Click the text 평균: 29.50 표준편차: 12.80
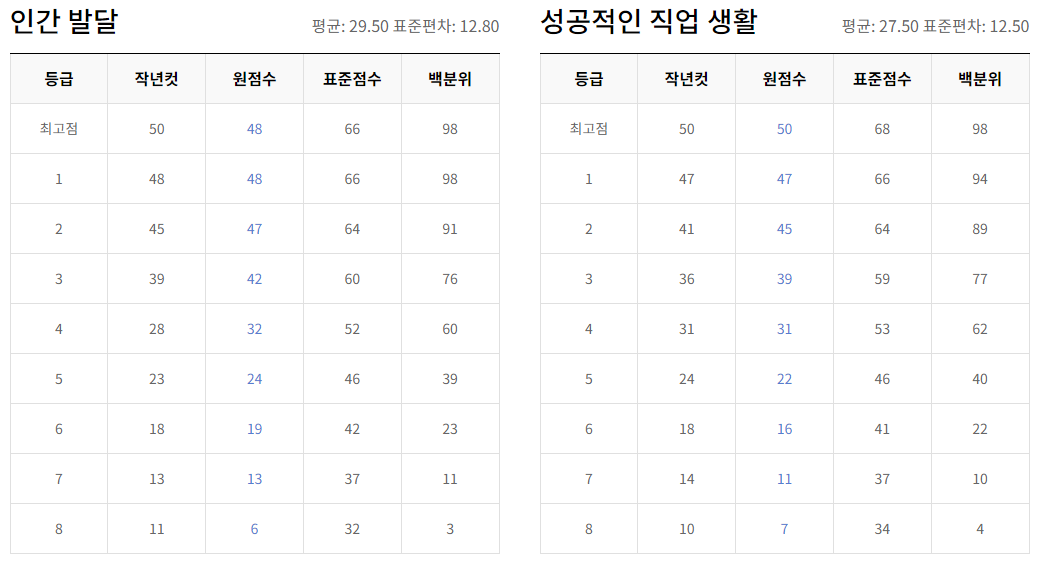 click(x=406, y=26)
